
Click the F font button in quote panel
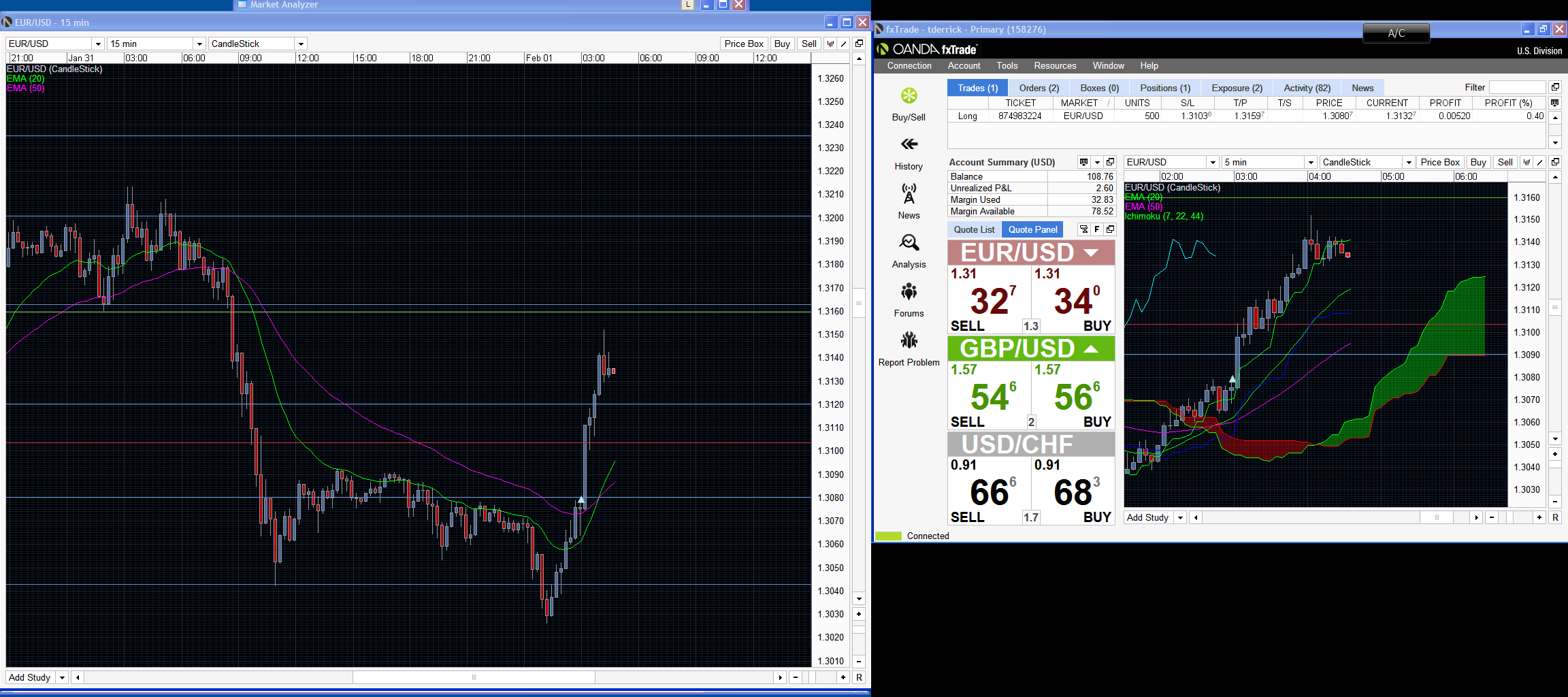1097,229
